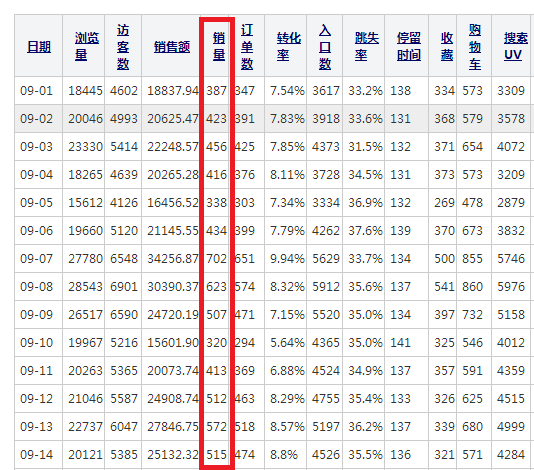Screen dimensions: 534x470
Task: Sort by 订单数 column header
Action: coord(247,47)
